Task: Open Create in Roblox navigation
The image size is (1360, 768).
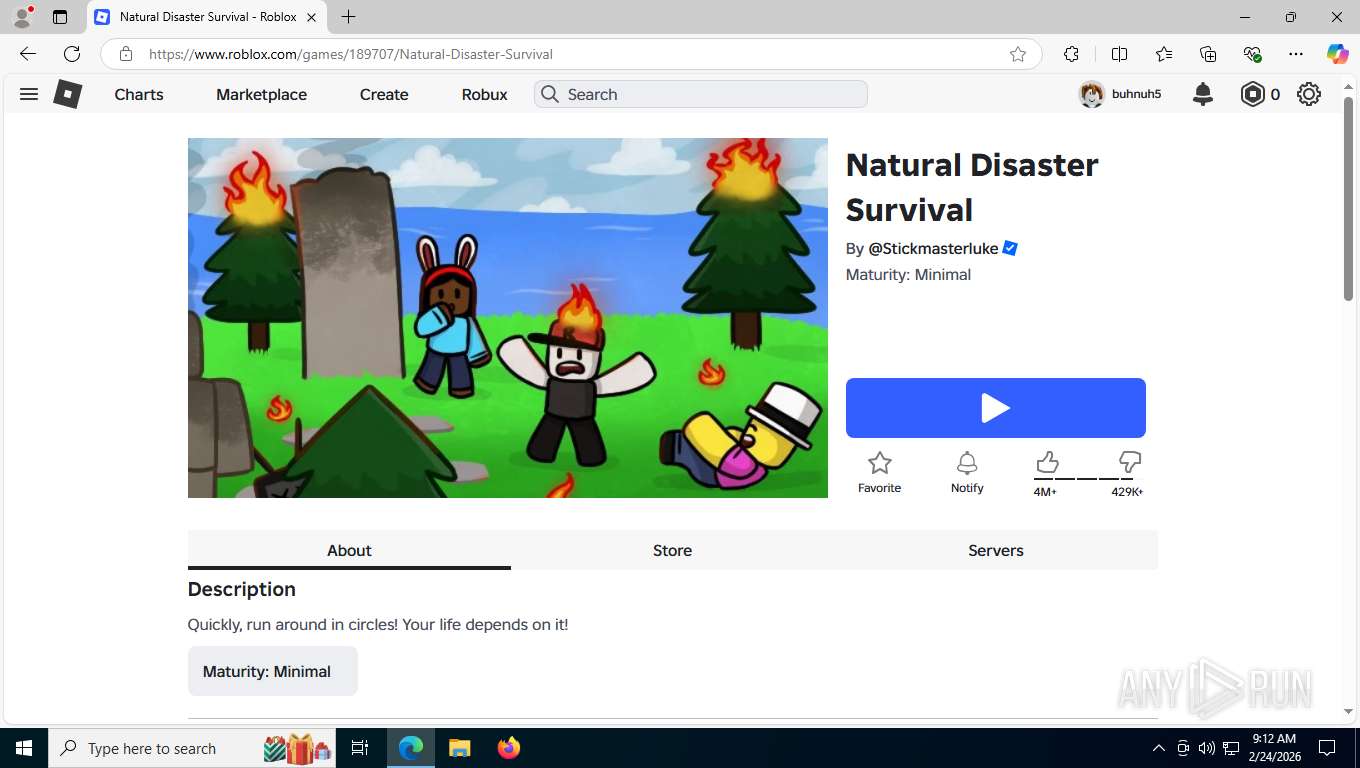Action: click(x=384, y=94)
